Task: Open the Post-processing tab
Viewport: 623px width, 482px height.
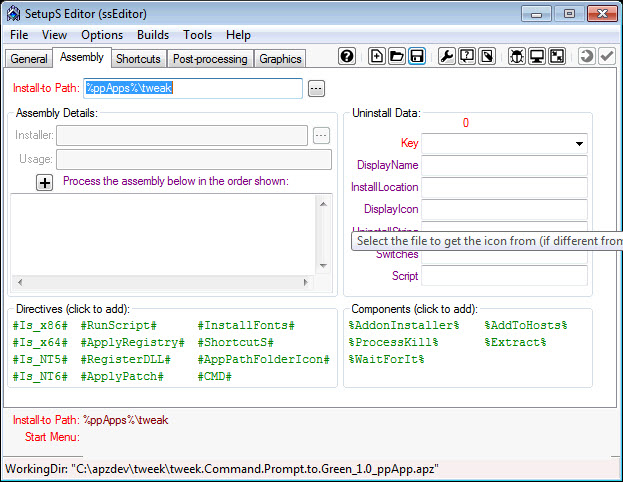Action: [x=210, y=59]
